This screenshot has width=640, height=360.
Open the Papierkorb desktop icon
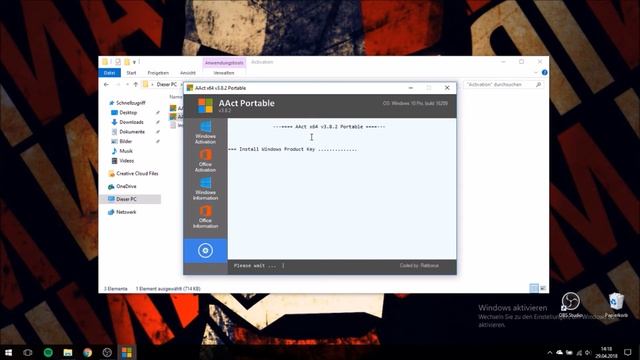pyautogui.click(x=616, y=305)
